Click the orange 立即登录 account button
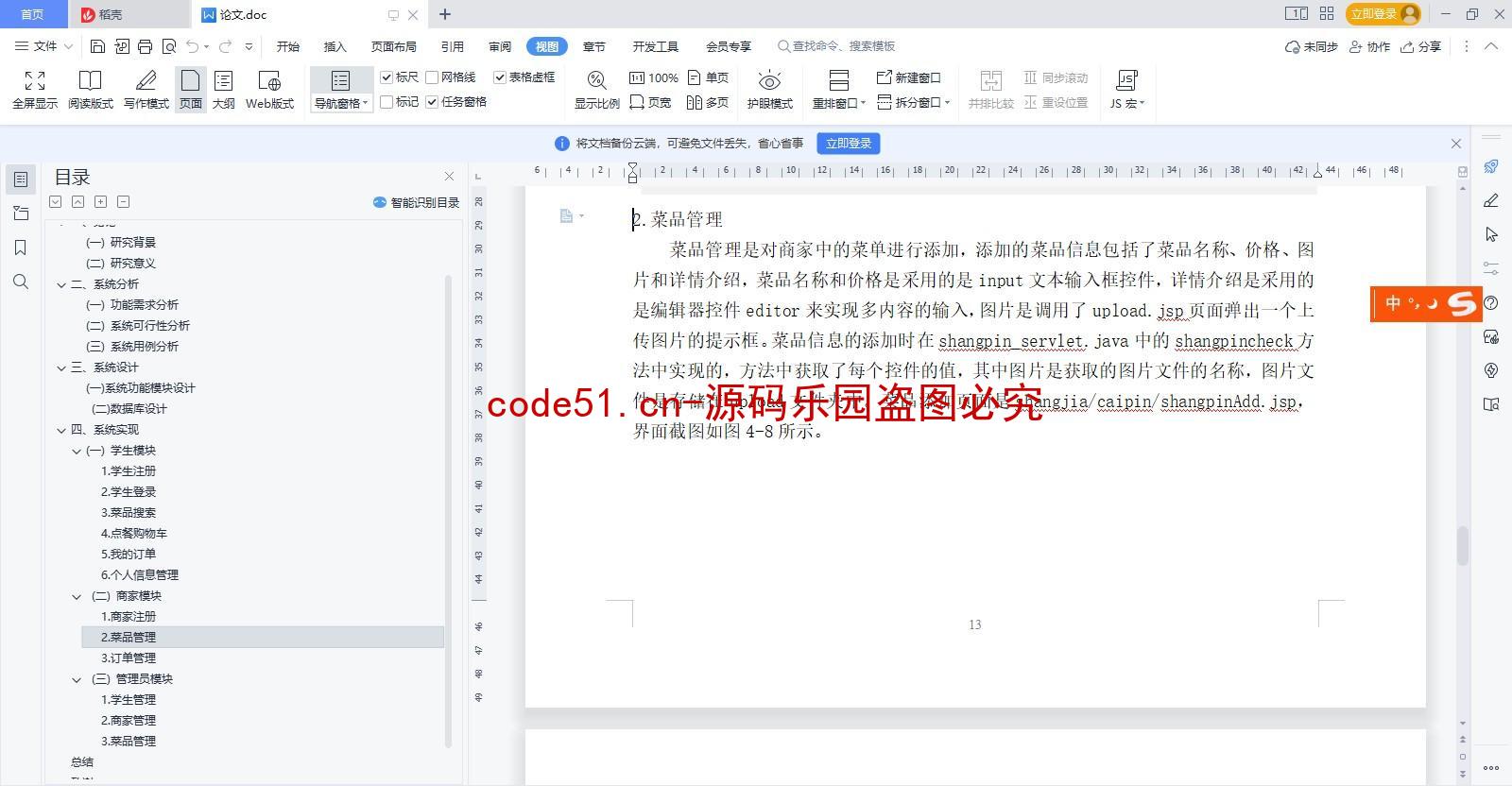The height and width of the screenshot is (786, 1512). point(1383,14)
